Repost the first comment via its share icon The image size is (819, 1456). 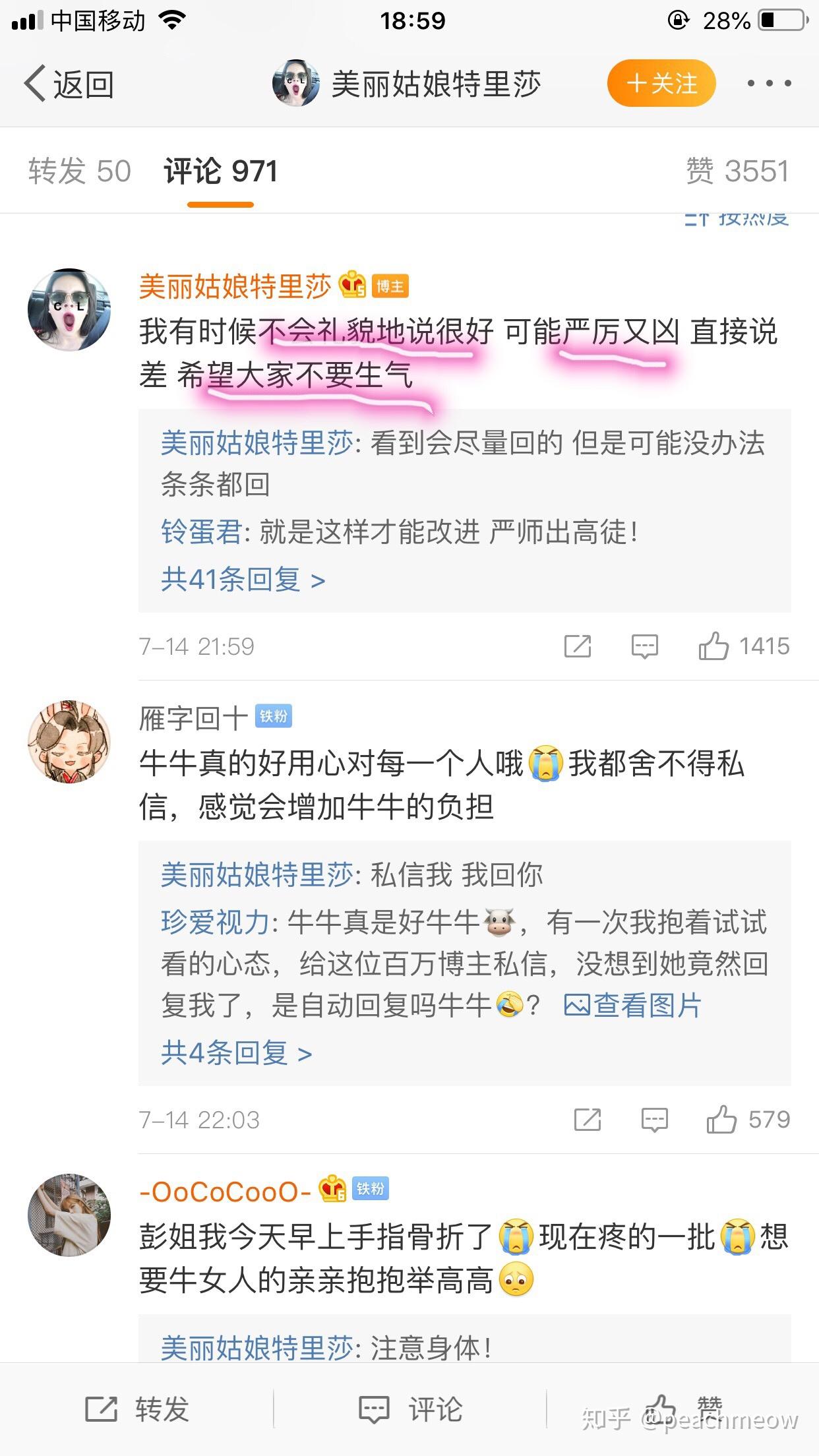coord(578,646)
